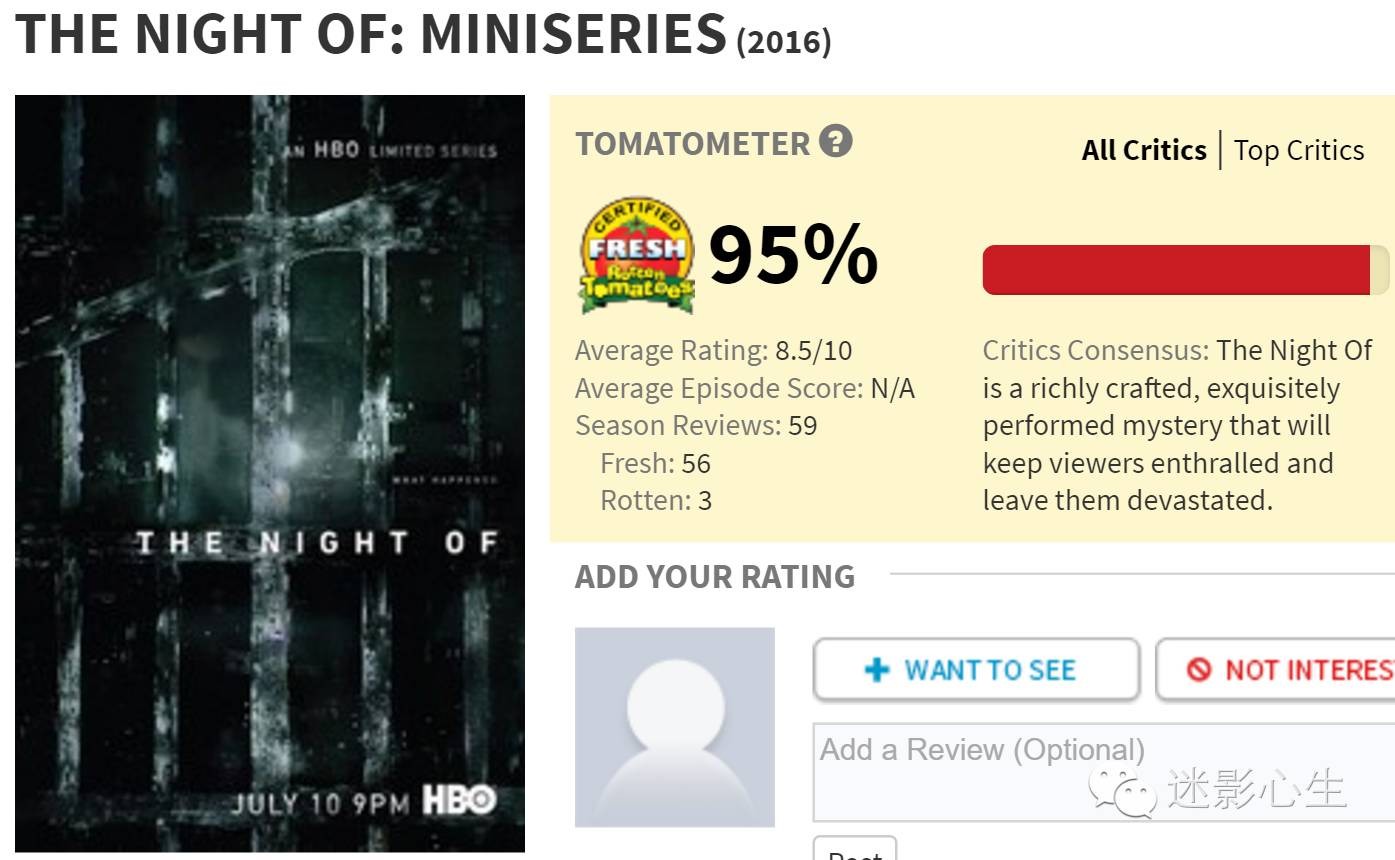Screen dimensions: 1395x860
Task: Click the prohibition icon beside Not Interested
Action: pyautogui.click(x=1199, y=670)
